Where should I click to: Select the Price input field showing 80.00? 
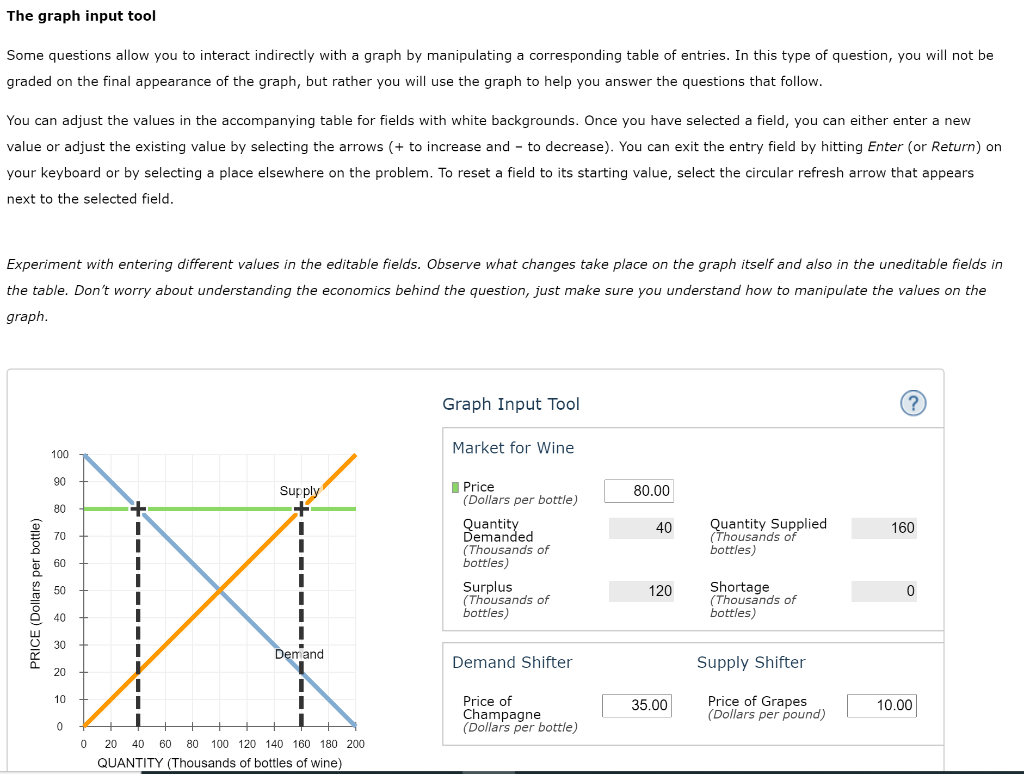click(638, 491)
